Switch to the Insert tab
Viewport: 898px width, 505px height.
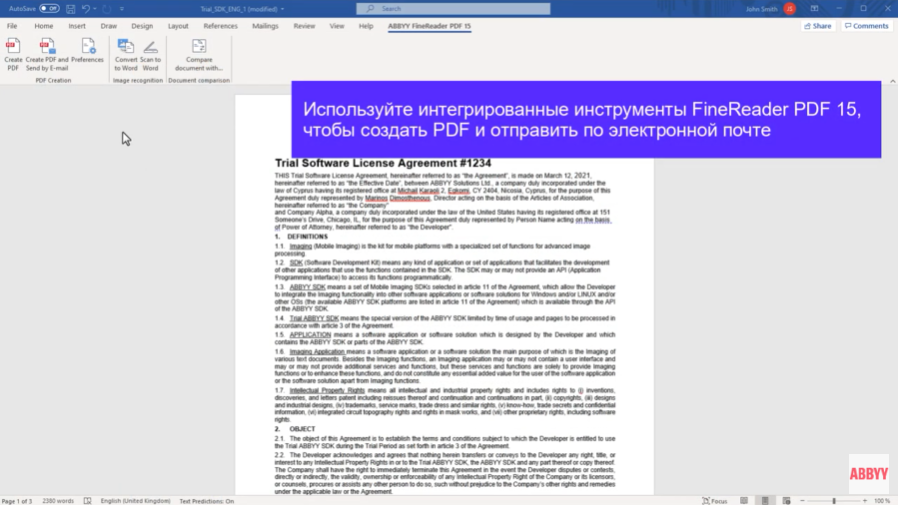77,26
